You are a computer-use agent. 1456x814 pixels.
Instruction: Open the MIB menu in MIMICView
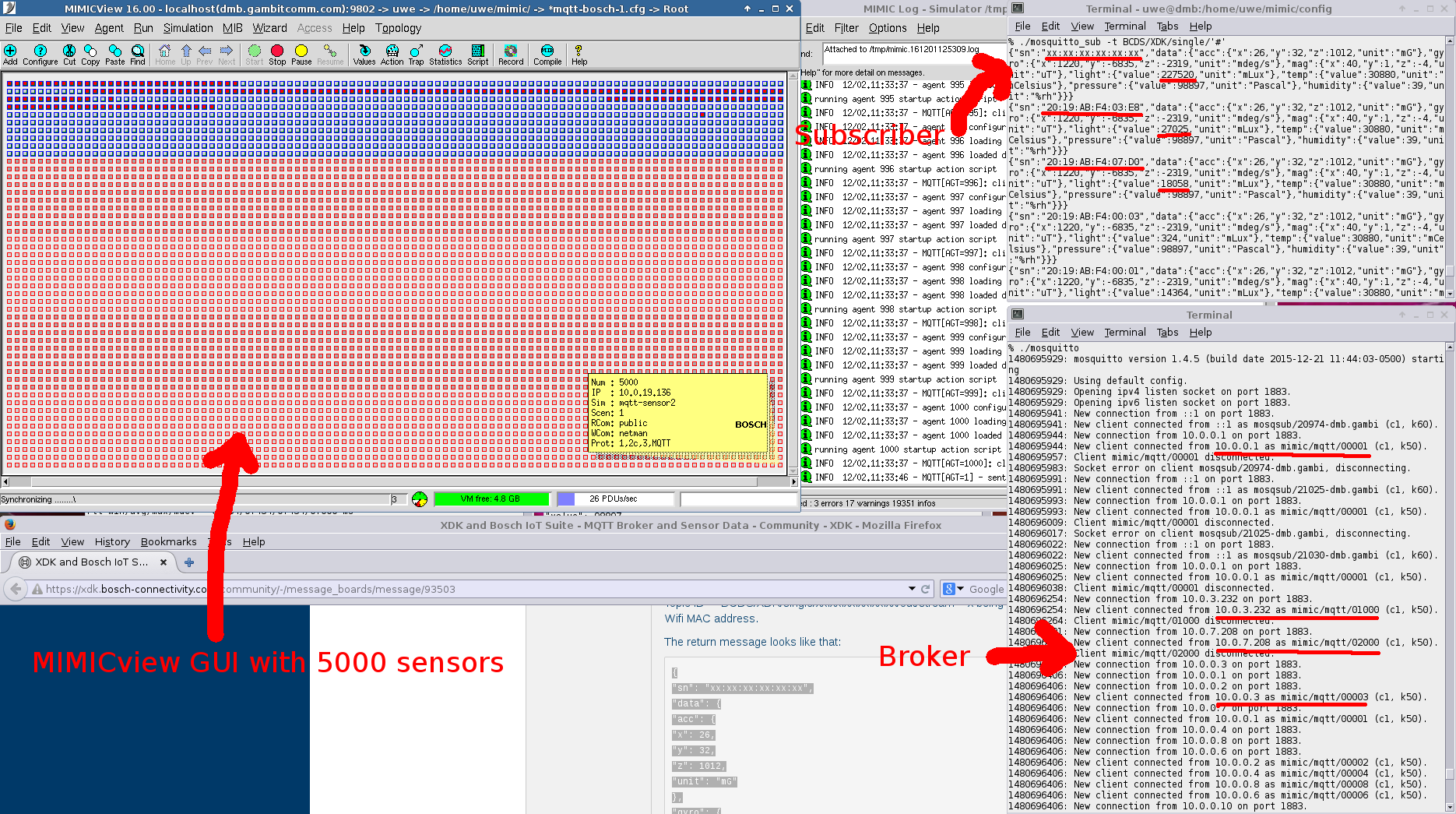tap(233, 28)
